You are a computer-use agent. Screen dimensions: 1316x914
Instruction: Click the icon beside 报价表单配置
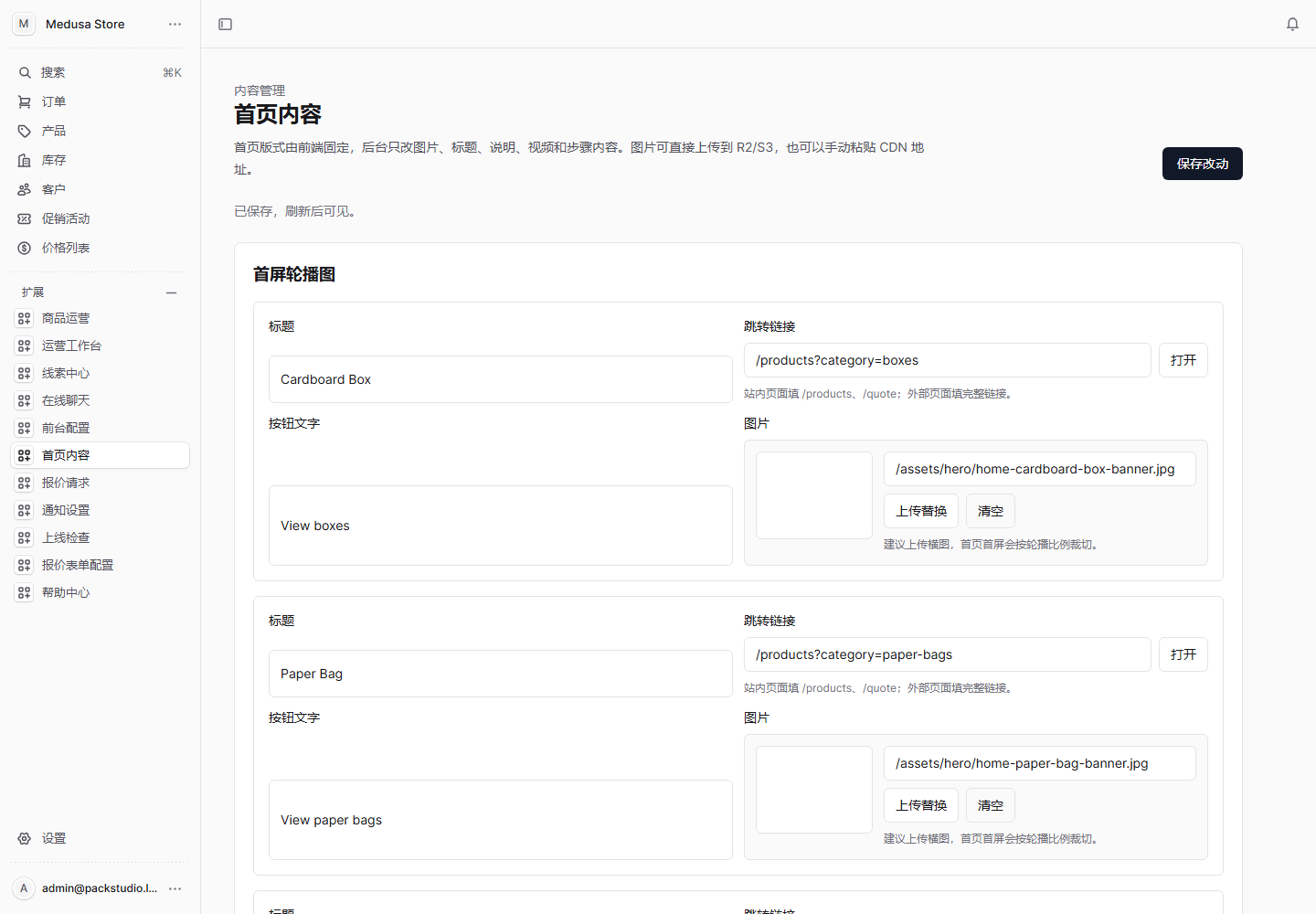25,565
